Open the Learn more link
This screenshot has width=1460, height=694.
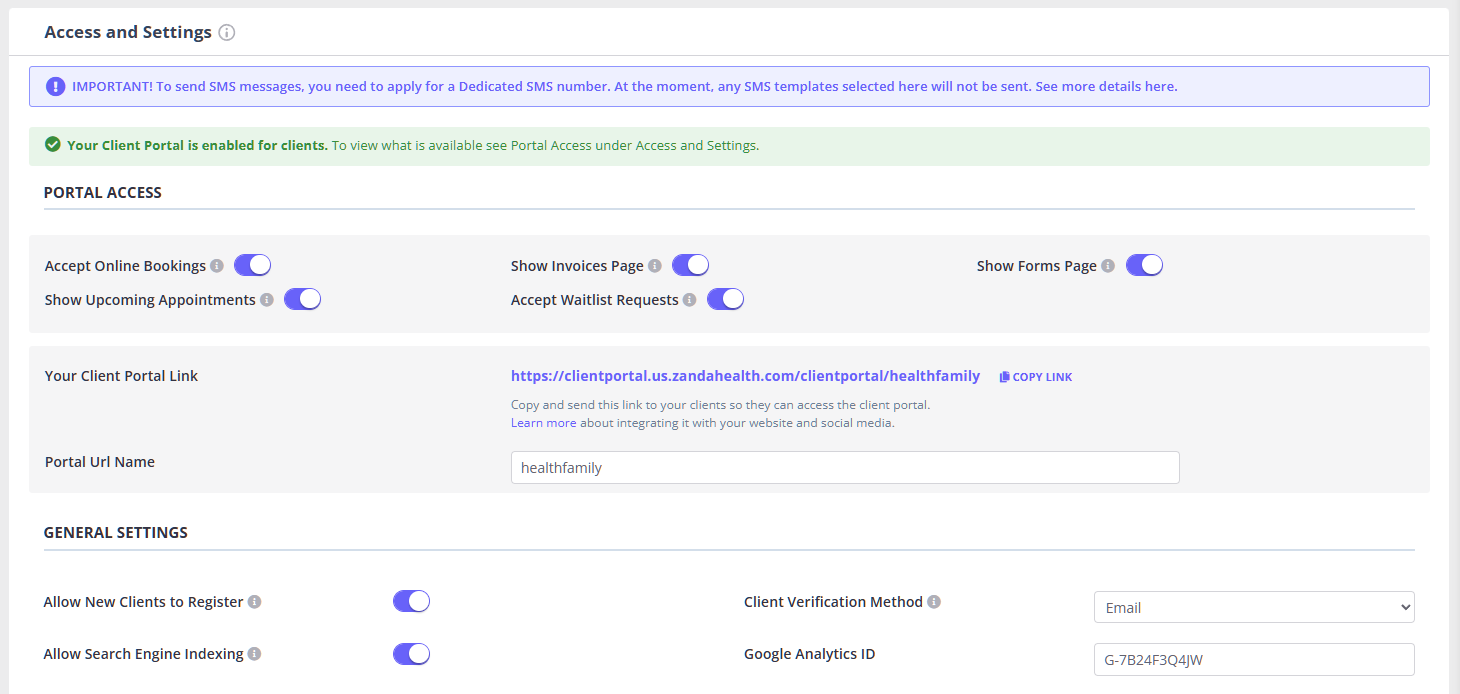[543, 423]
